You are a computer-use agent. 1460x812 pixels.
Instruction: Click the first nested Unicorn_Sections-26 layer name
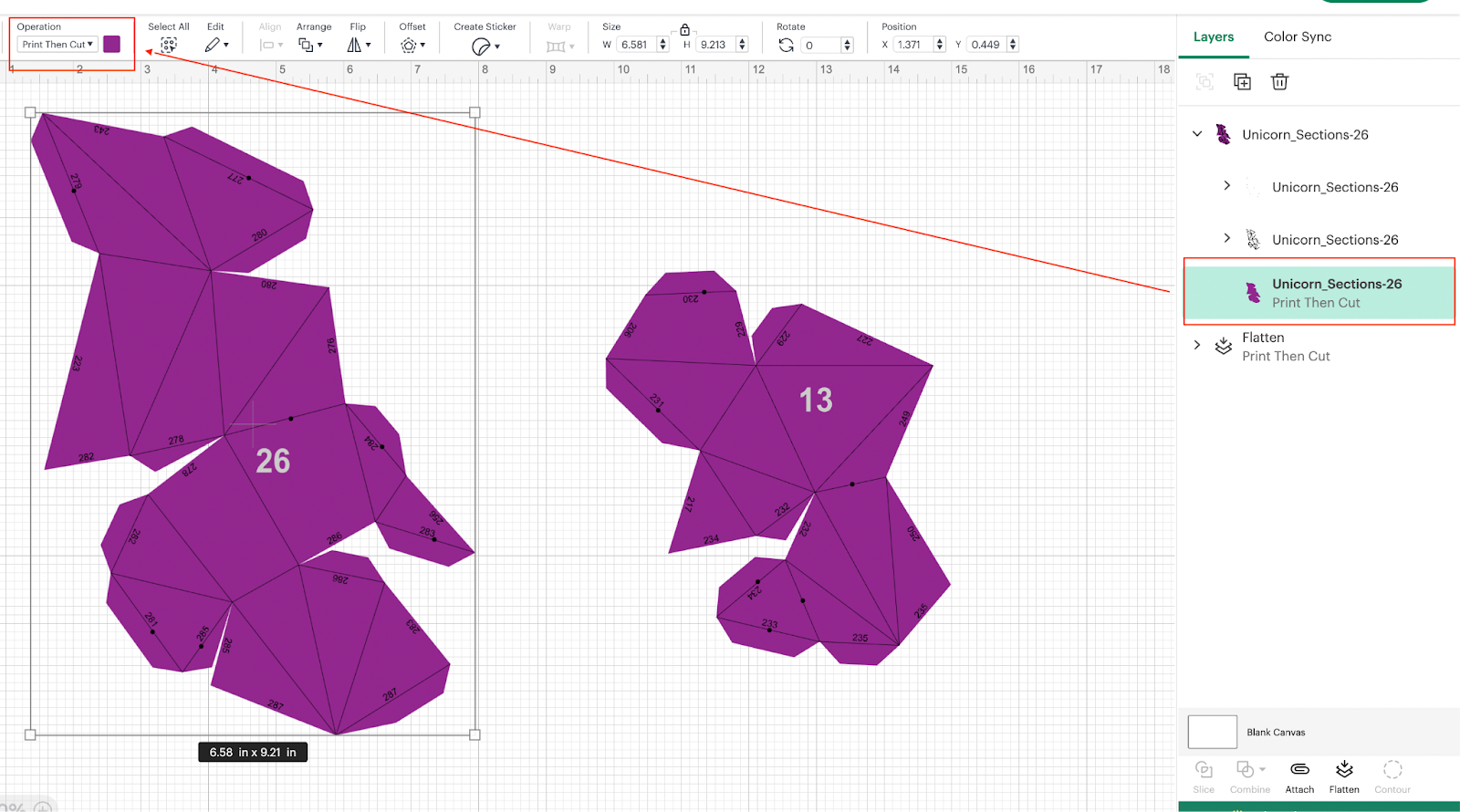click(x=1335, y=187)
